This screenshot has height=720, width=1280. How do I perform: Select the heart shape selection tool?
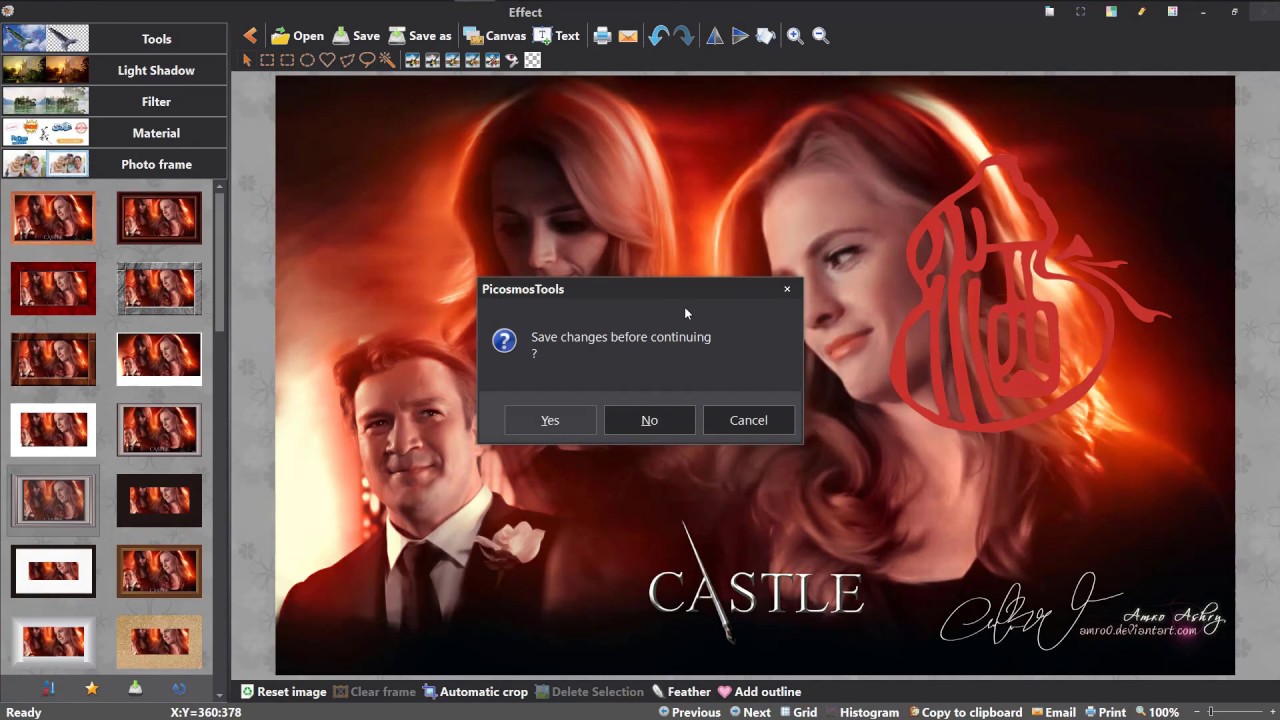point(327,60)
